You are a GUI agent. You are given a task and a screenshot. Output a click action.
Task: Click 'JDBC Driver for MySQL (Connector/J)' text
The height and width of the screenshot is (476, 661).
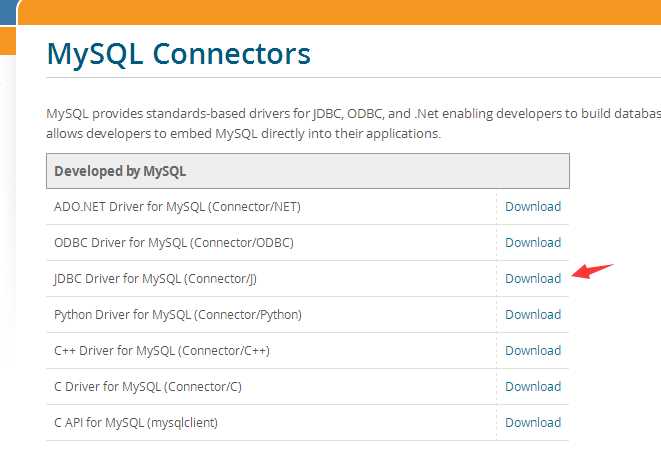click(155, 279)
